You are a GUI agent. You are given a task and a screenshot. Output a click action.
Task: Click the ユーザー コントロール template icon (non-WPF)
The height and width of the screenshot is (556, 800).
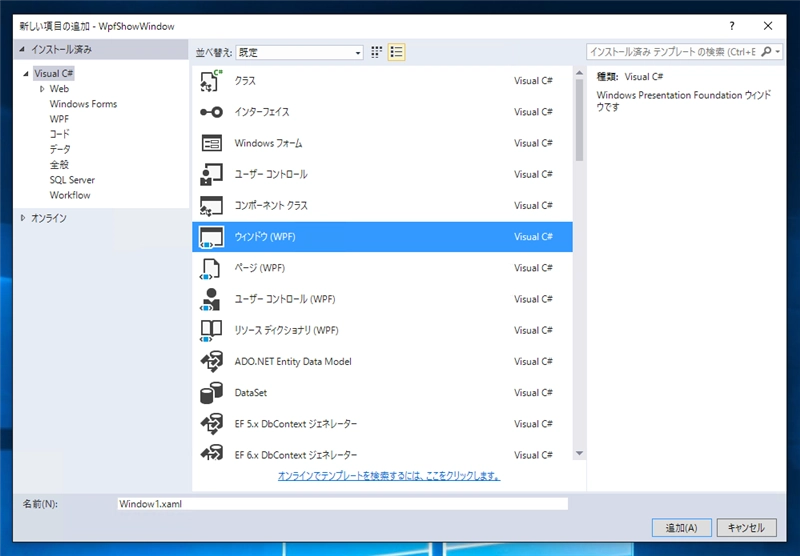point(211,174)
